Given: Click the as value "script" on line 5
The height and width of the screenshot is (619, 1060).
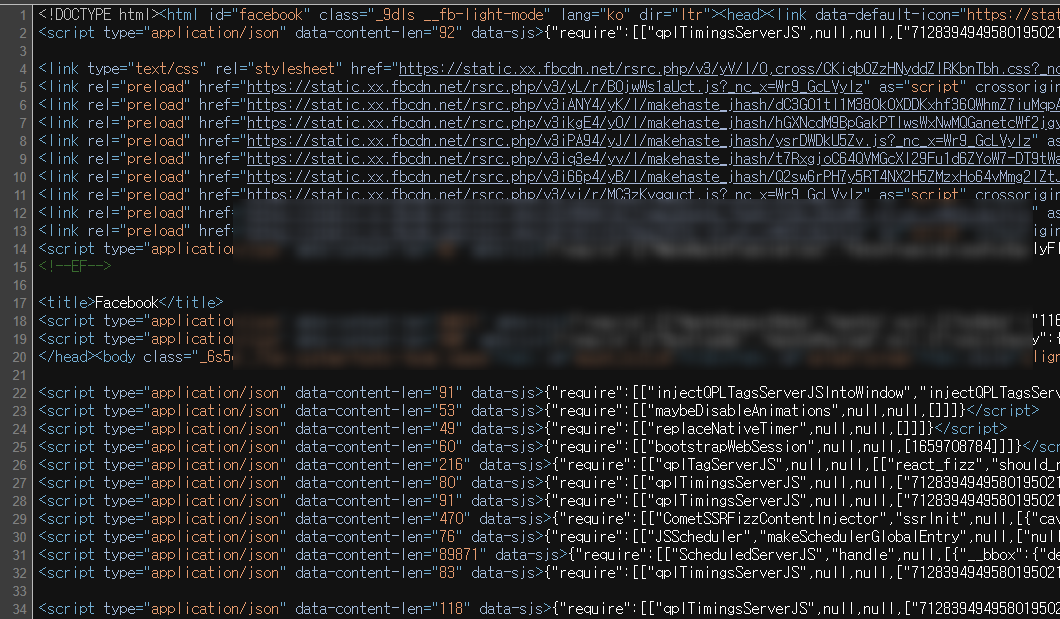Looking at the screenshot, I should 935,86.
